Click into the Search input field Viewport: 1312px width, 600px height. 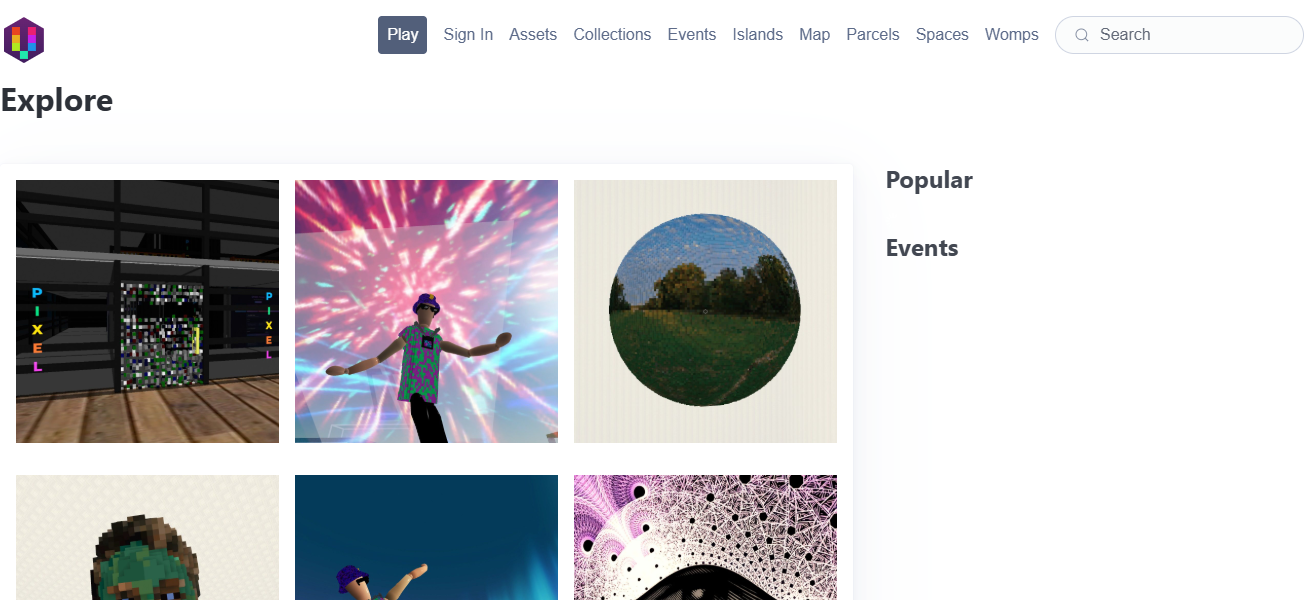pos(1190,35)
